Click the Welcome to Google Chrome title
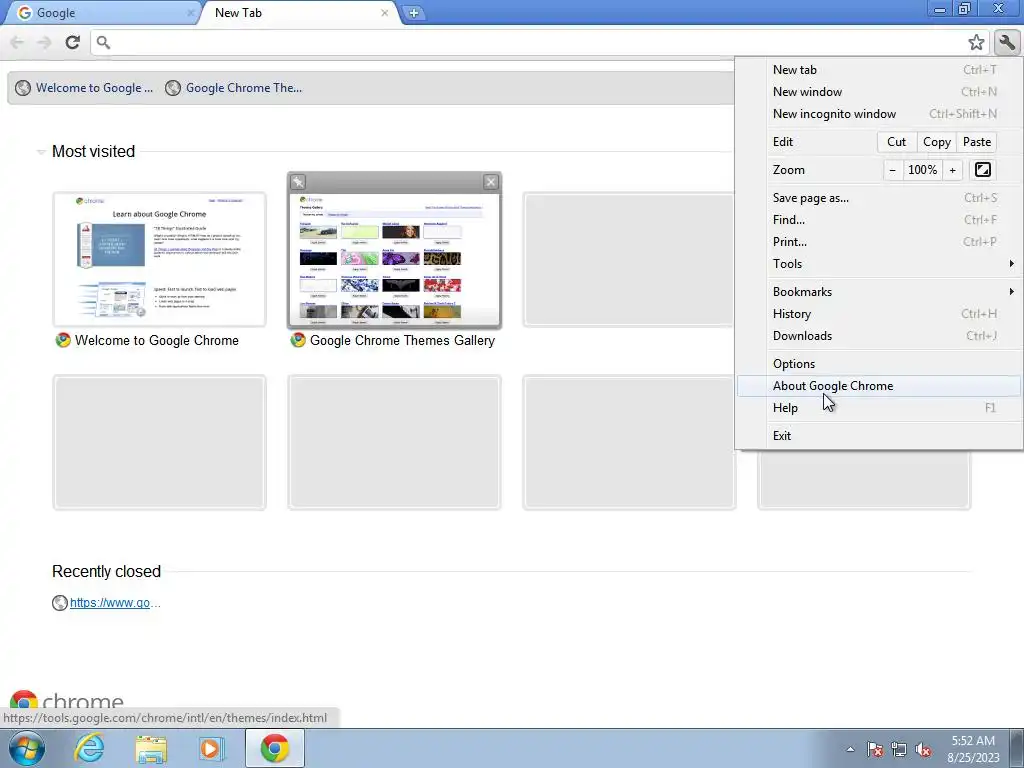Screen dimensions: 1024x768 157,340
